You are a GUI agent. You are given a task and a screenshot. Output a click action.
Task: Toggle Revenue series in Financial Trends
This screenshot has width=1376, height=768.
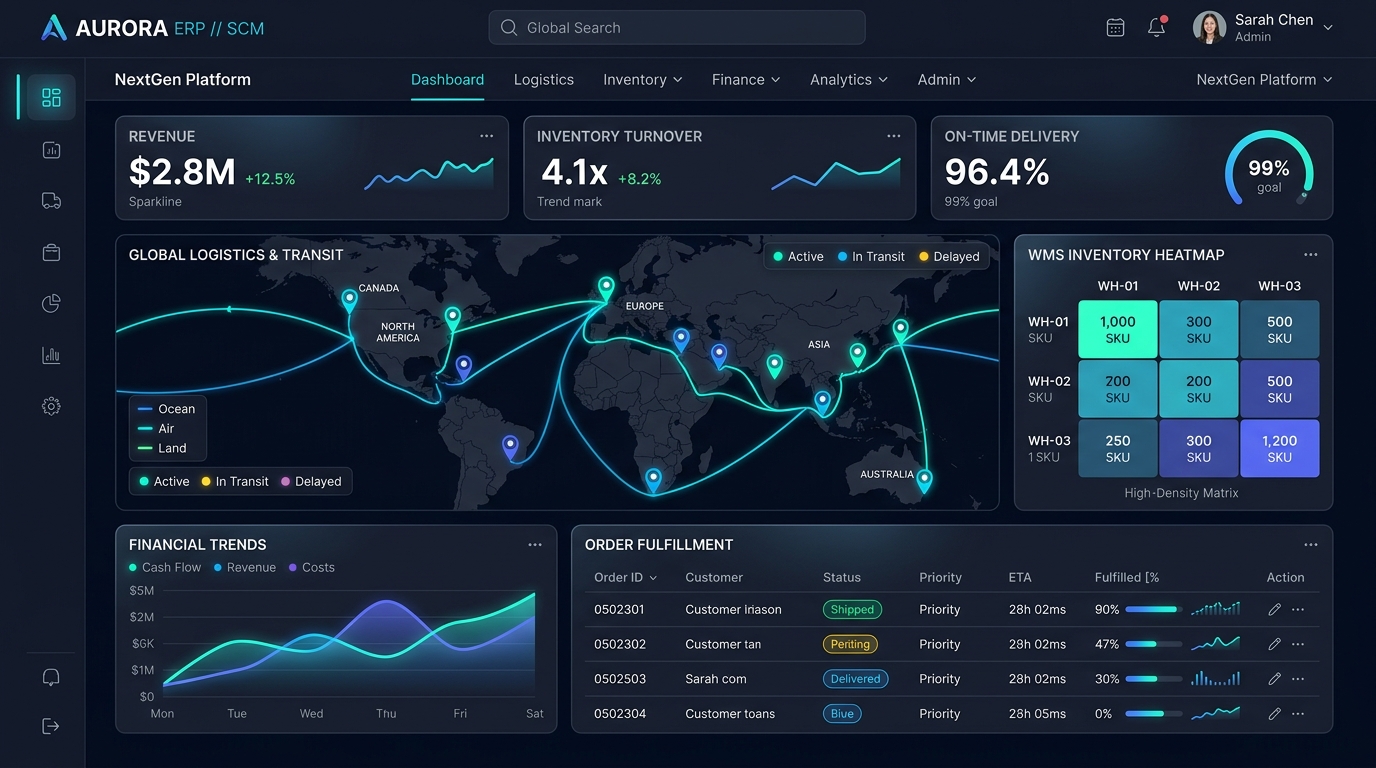tap(244, 567)
